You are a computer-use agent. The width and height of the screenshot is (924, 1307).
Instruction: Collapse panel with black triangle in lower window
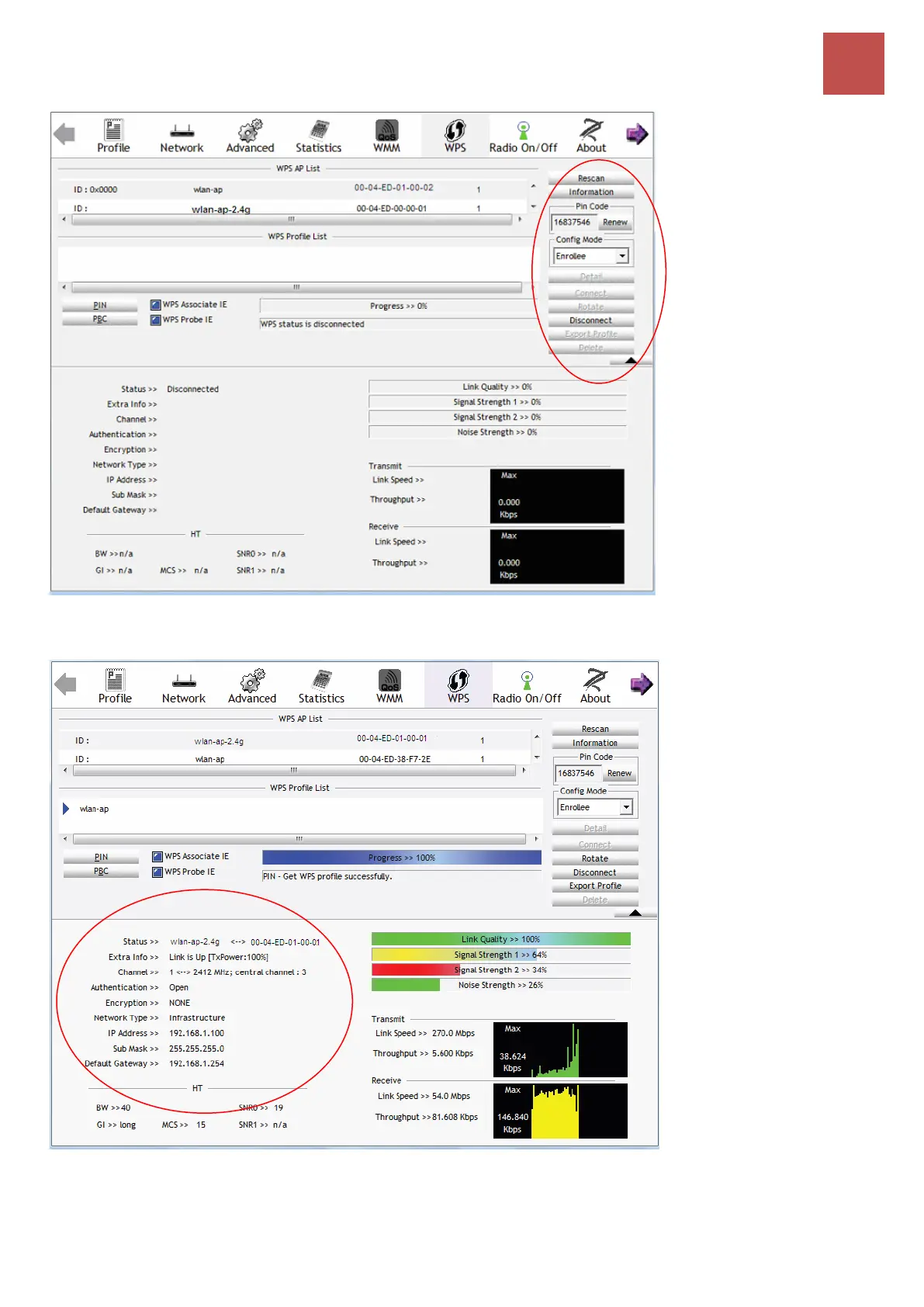click(x=635, y=913)
